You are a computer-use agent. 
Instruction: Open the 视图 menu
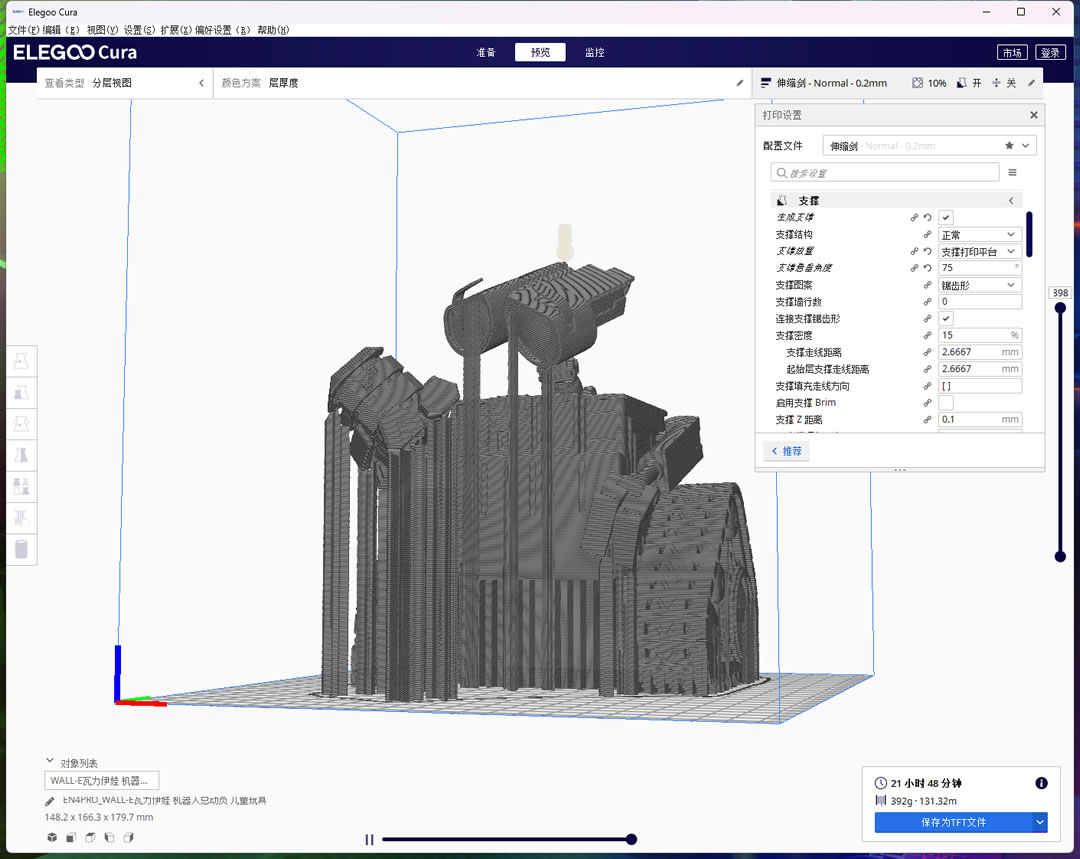point(102,30)
